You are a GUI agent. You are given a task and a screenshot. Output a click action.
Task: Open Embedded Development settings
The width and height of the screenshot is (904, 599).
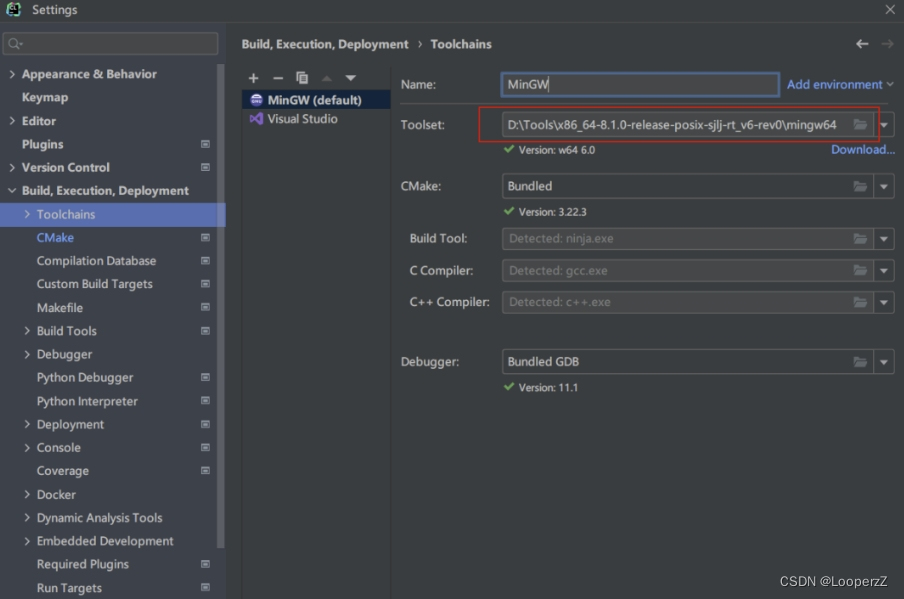[x=105, y=541]
